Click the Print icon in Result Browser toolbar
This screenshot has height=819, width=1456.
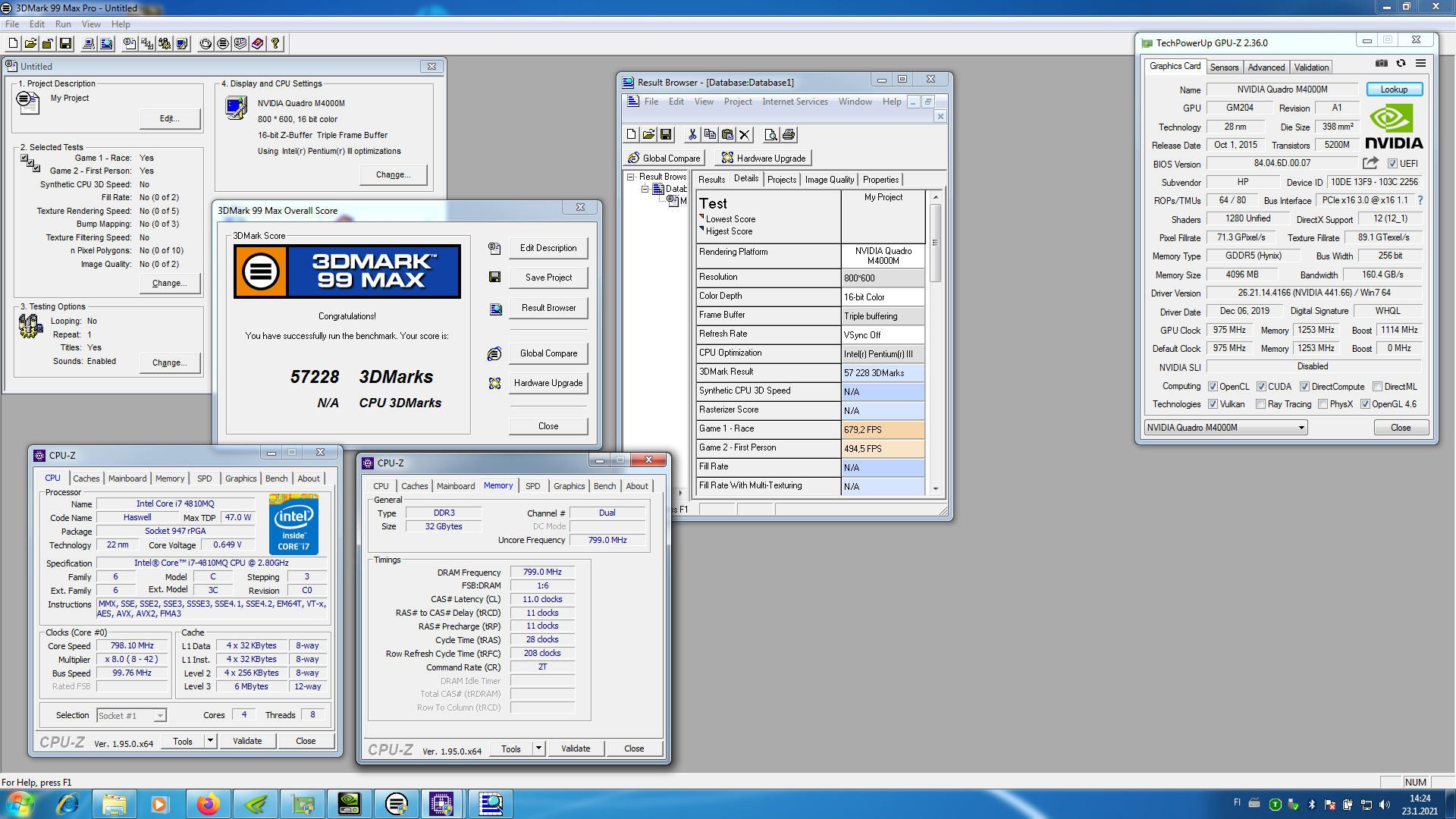789,134
